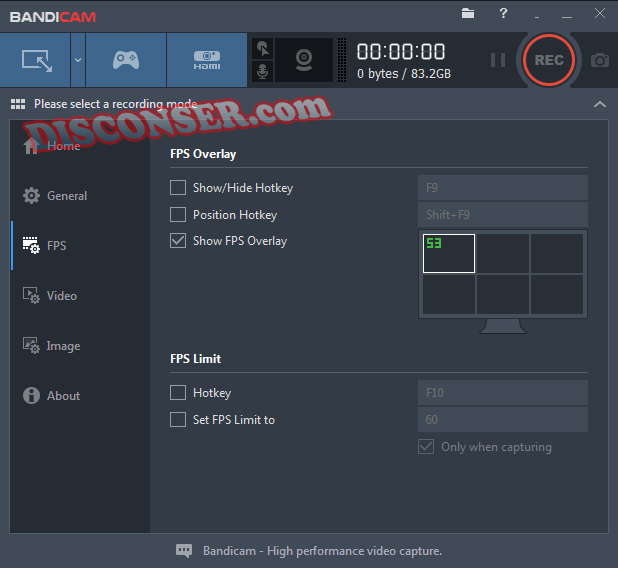Minimize the Bandicam window
The image size is (618, 568).
pyautogui.click(x=567, y=17)
